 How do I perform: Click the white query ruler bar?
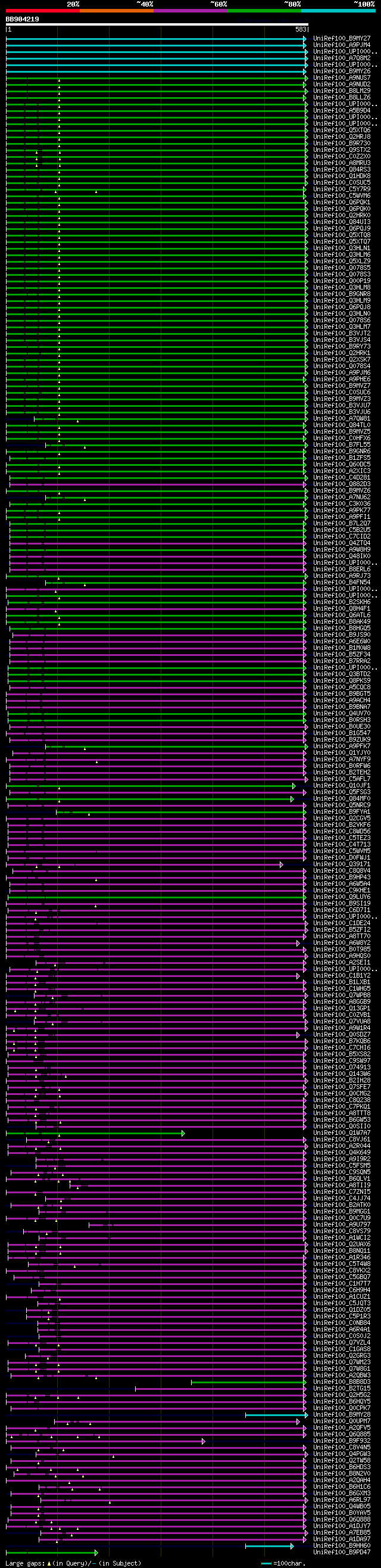(x=157, y=24)
